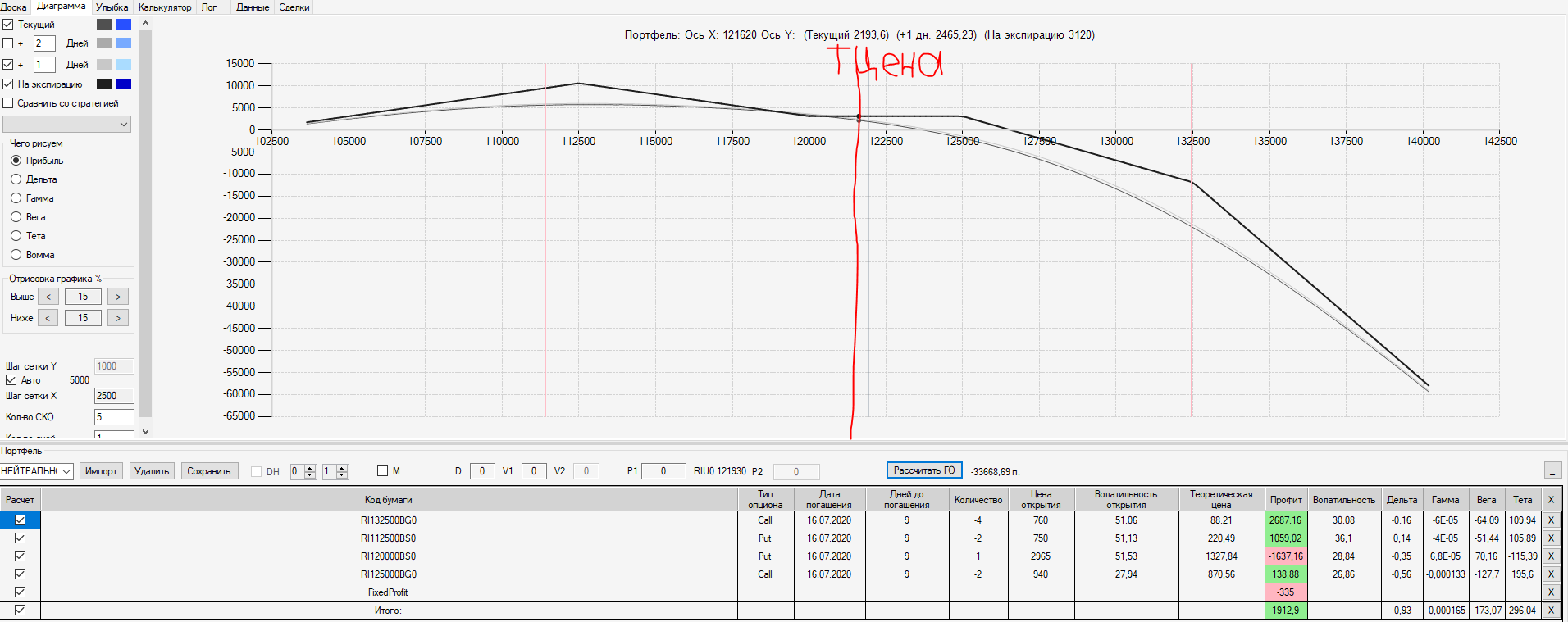Open the strategy comparison dropdown
The width and height of the screenshot is (1568, 622).
point(67,125)
